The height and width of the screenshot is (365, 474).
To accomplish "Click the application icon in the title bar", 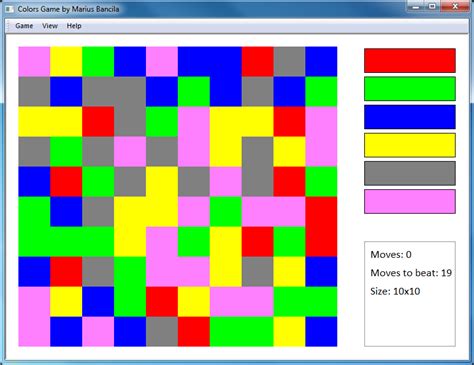I will coord(9,9).
